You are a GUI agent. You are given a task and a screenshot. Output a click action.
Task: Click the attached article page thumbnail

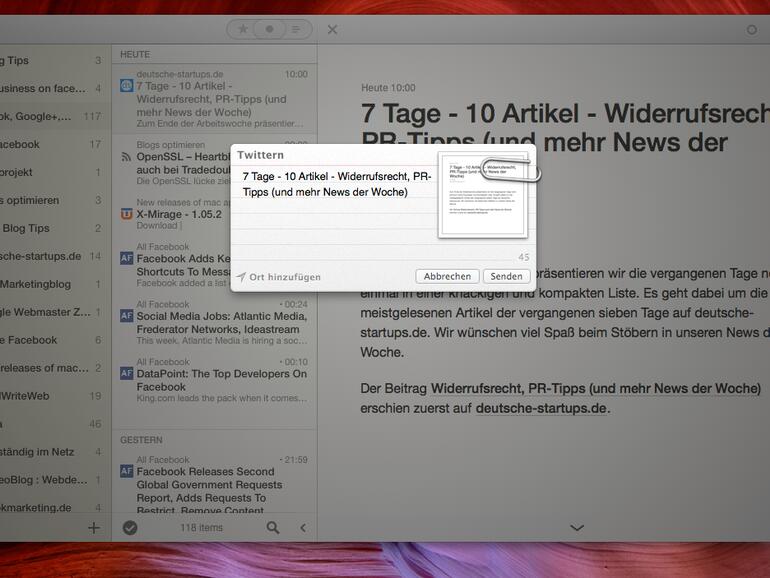point(482,196)
